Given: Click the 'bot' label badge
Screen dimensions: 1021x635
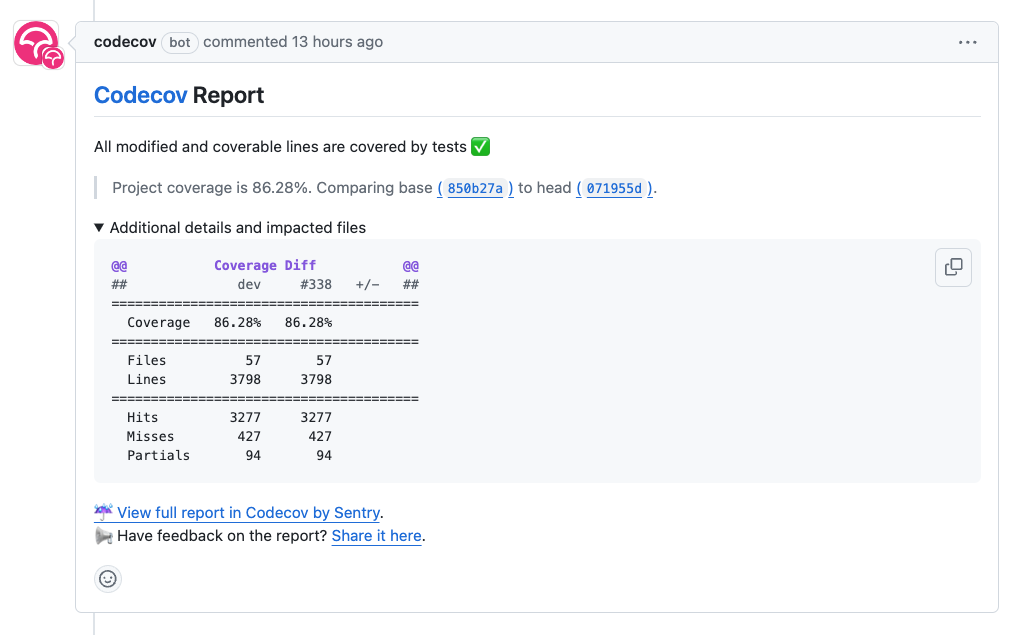Looking at the screenshot, I should pyautogui.click(x=180, y=42).
